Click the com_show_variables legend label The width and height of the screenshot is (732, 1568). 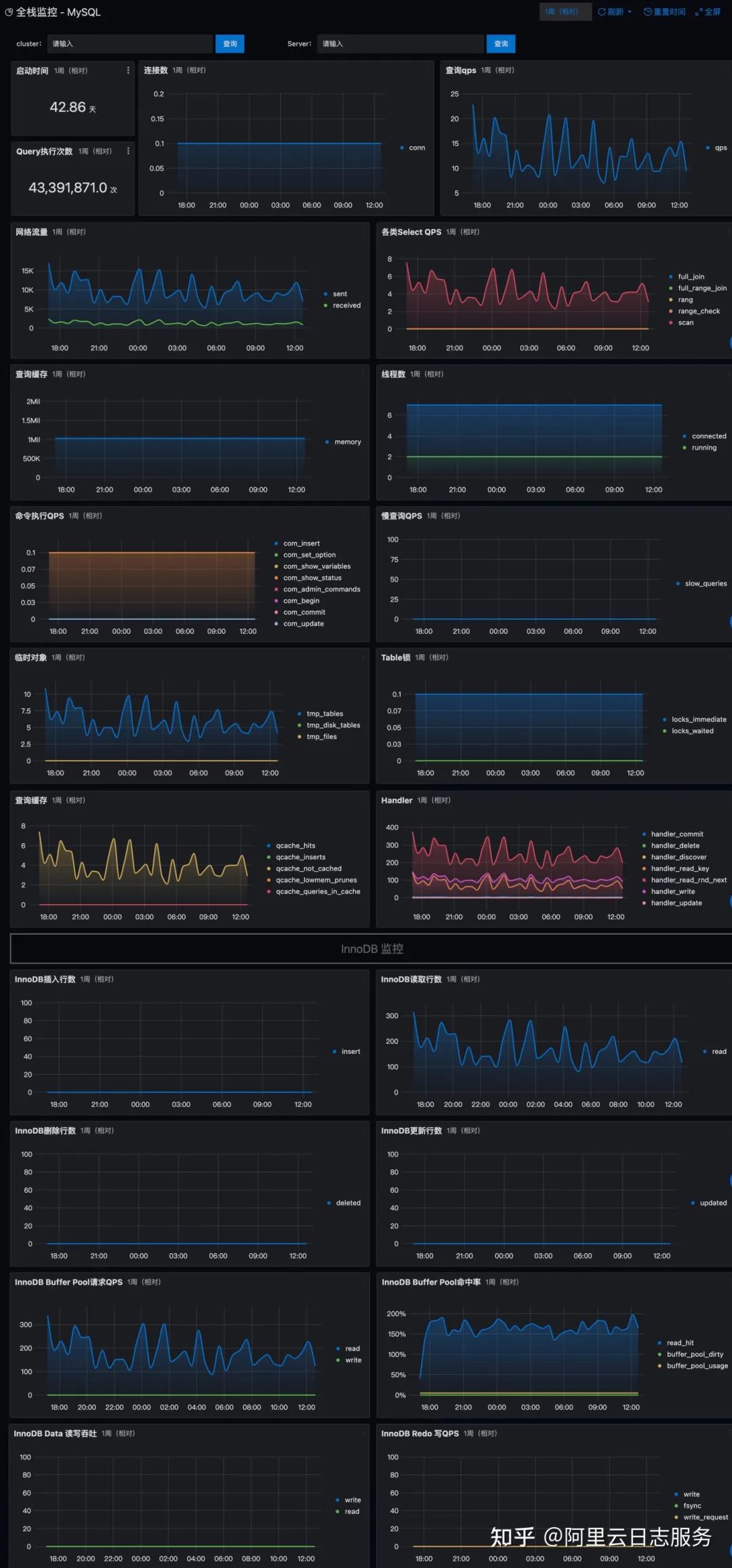tap(317, 566)
